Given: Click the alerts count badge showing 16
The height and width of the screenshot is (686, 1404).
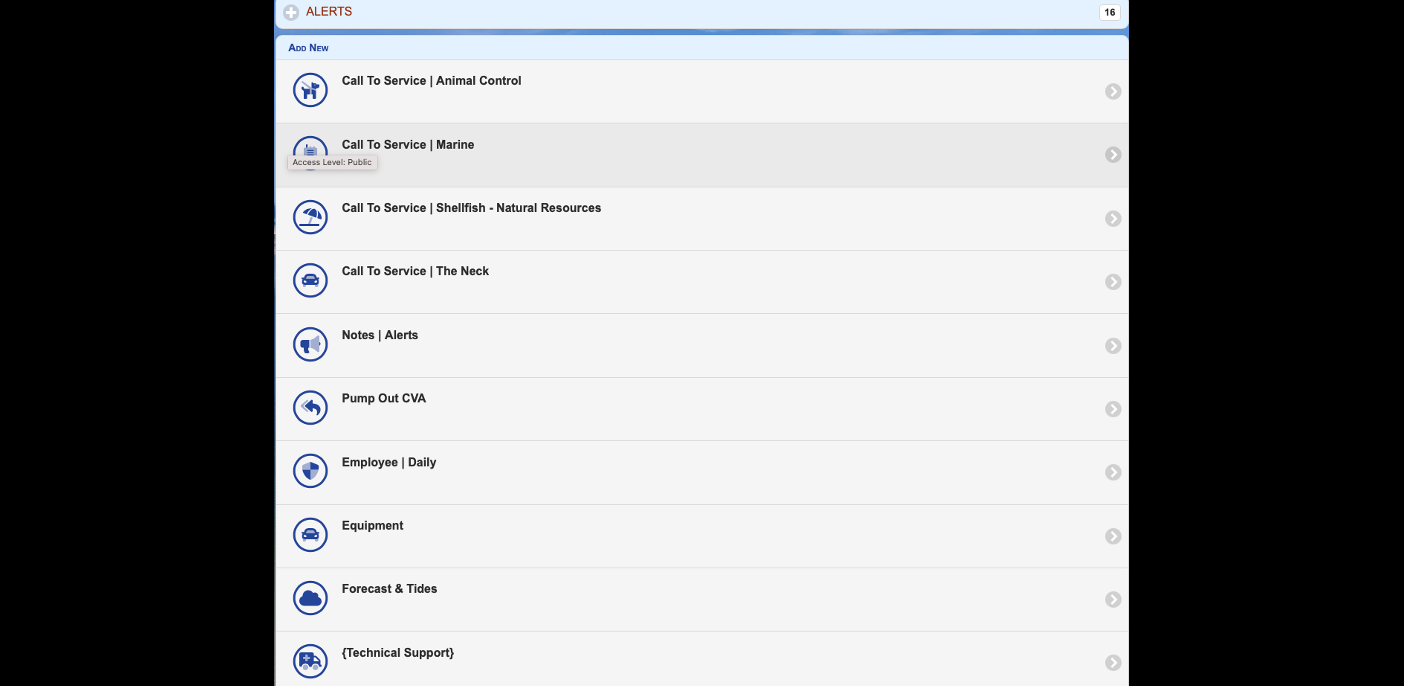Looking at the screenshot, I should pos(1109,13).
